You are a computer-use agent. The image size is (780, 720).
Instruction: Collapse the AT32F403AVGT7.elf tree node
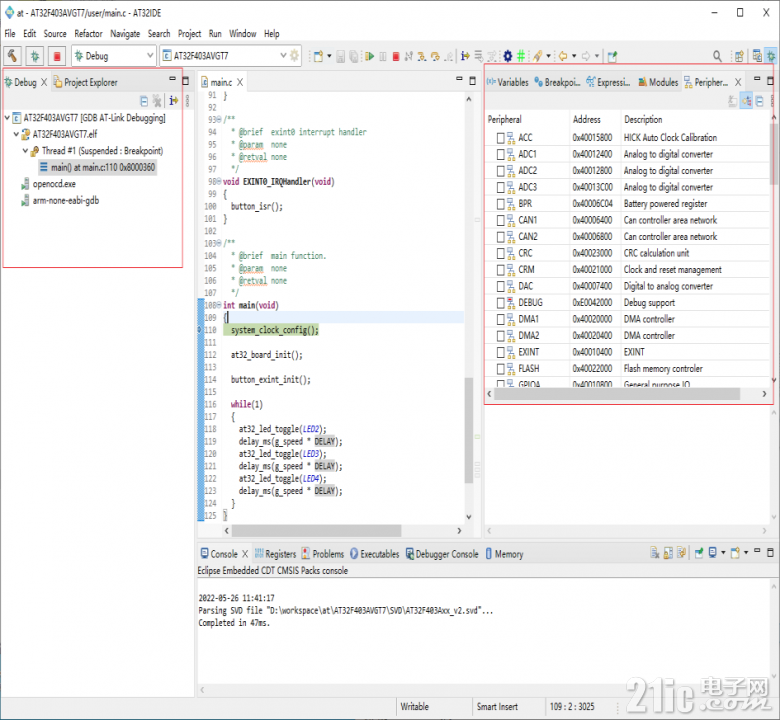(x=16, y=134)
